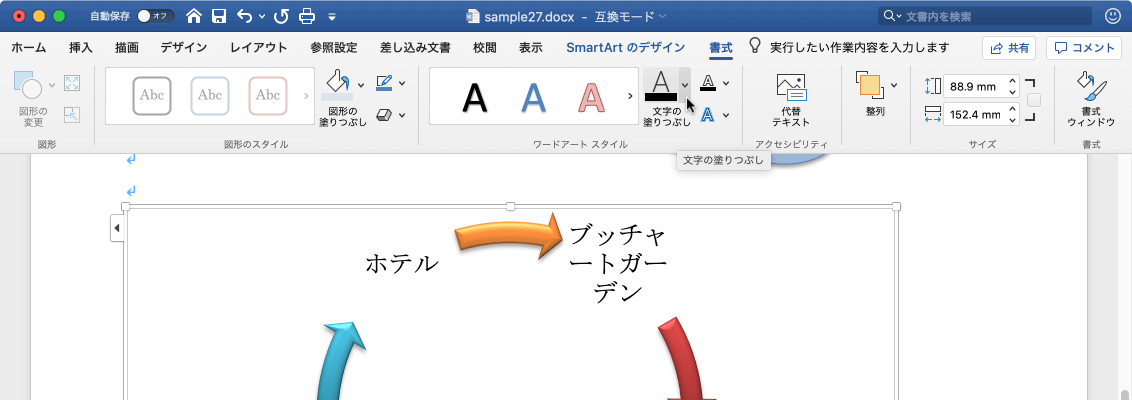This screenshot has height=400, width=1132.
Task: Click the shrink shape icon
Action: 72,114
